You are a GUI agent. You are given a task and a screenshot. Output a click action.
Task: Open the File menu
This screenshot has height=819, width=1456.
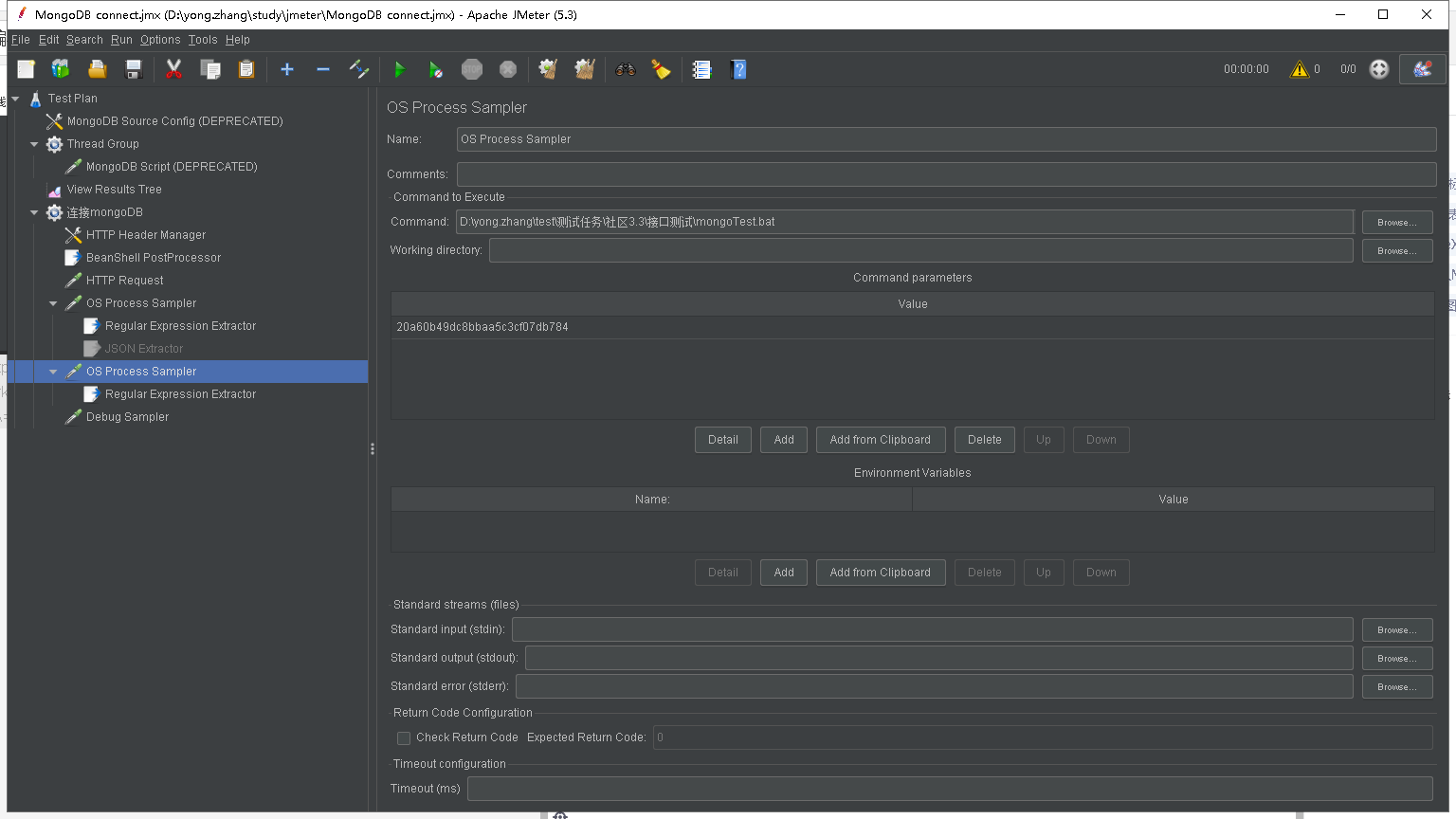[x=21, y=40]
